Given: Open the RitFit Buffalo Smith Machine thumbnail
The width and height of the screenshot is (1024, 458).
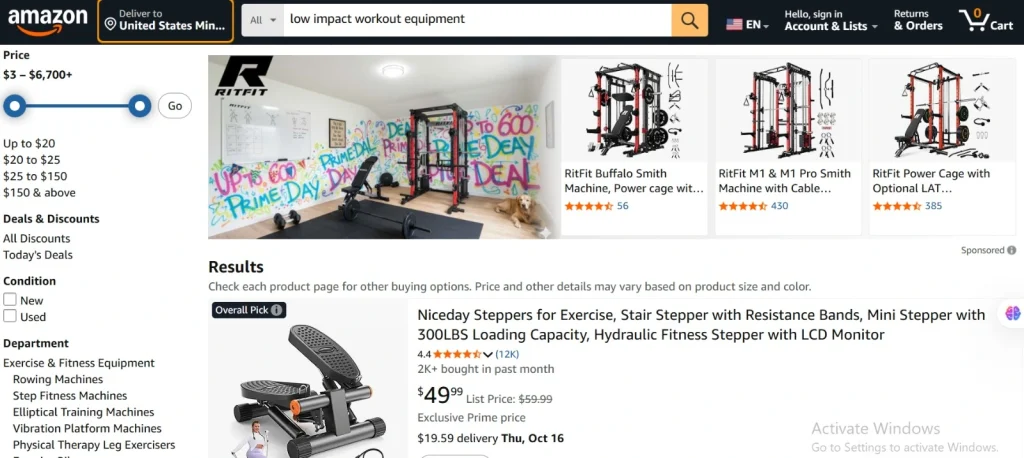Looking at the screenshot, I should [634, 109].
